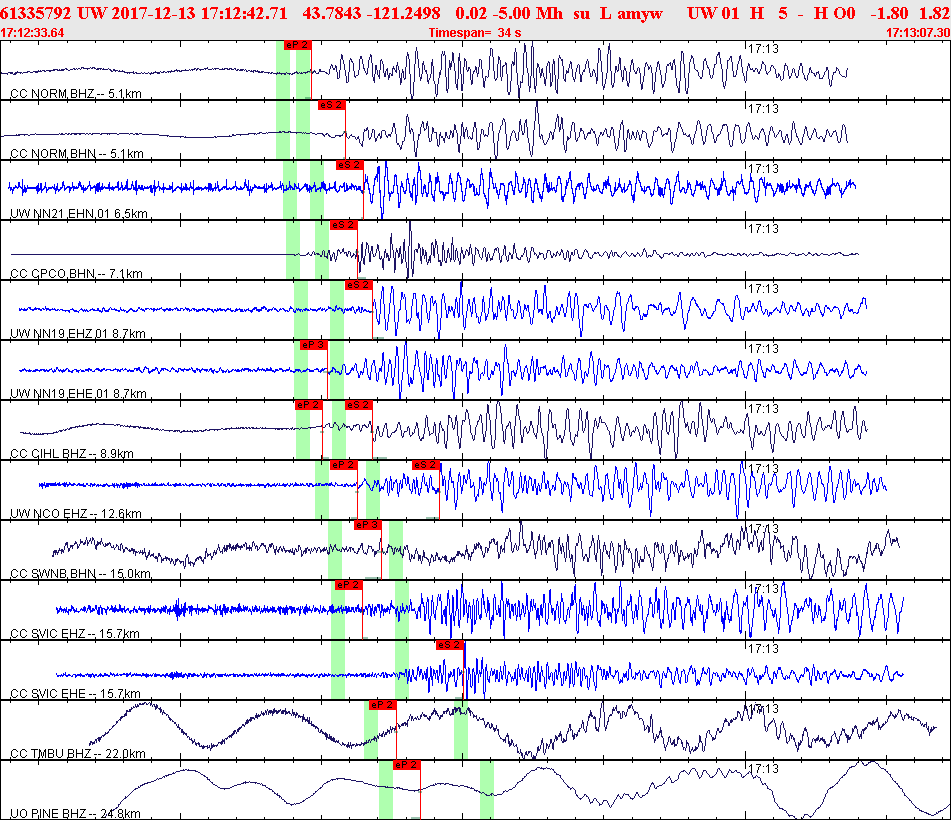The height and width of the screenshot is (820, 951).
Task: Select the eS 2 pick on NCO EHZ trace
Action: [x=425, y=465]
